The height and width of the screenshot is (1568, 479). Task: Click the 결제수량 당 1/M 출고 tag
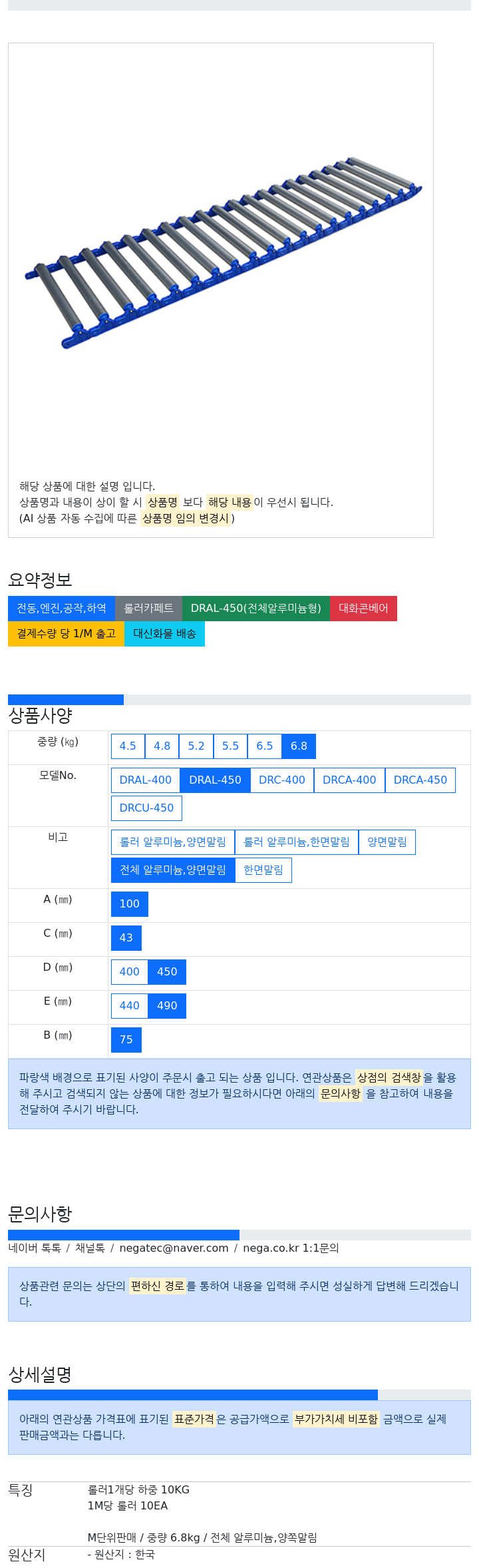(x=66, y=634)
